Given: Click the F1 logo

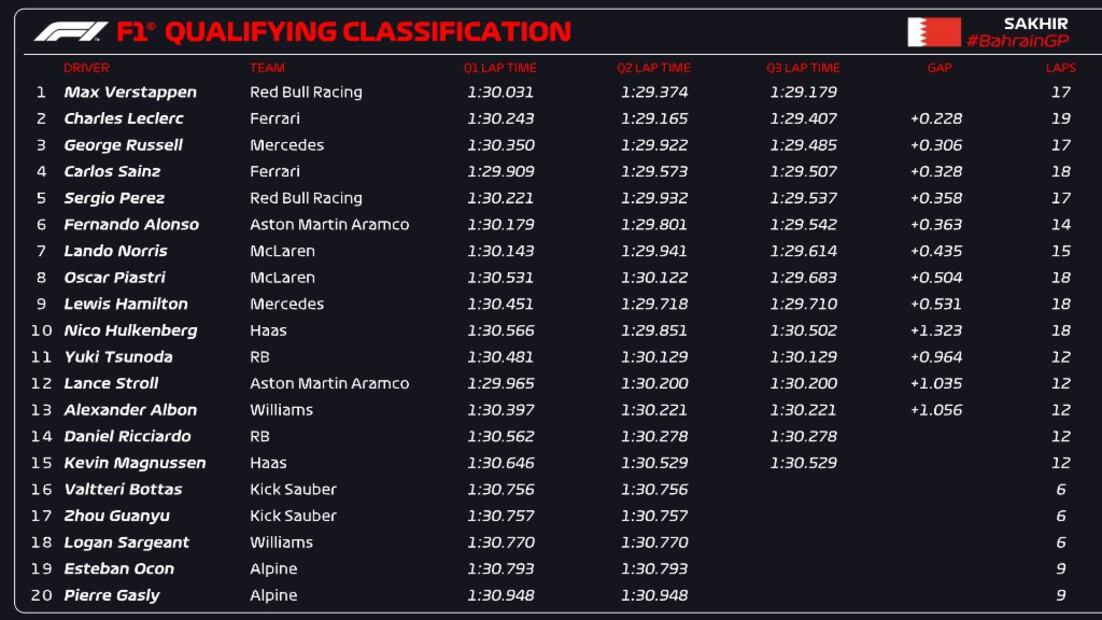Looking at the screenshot, I should pyautogui.click(x=70, y=32).
